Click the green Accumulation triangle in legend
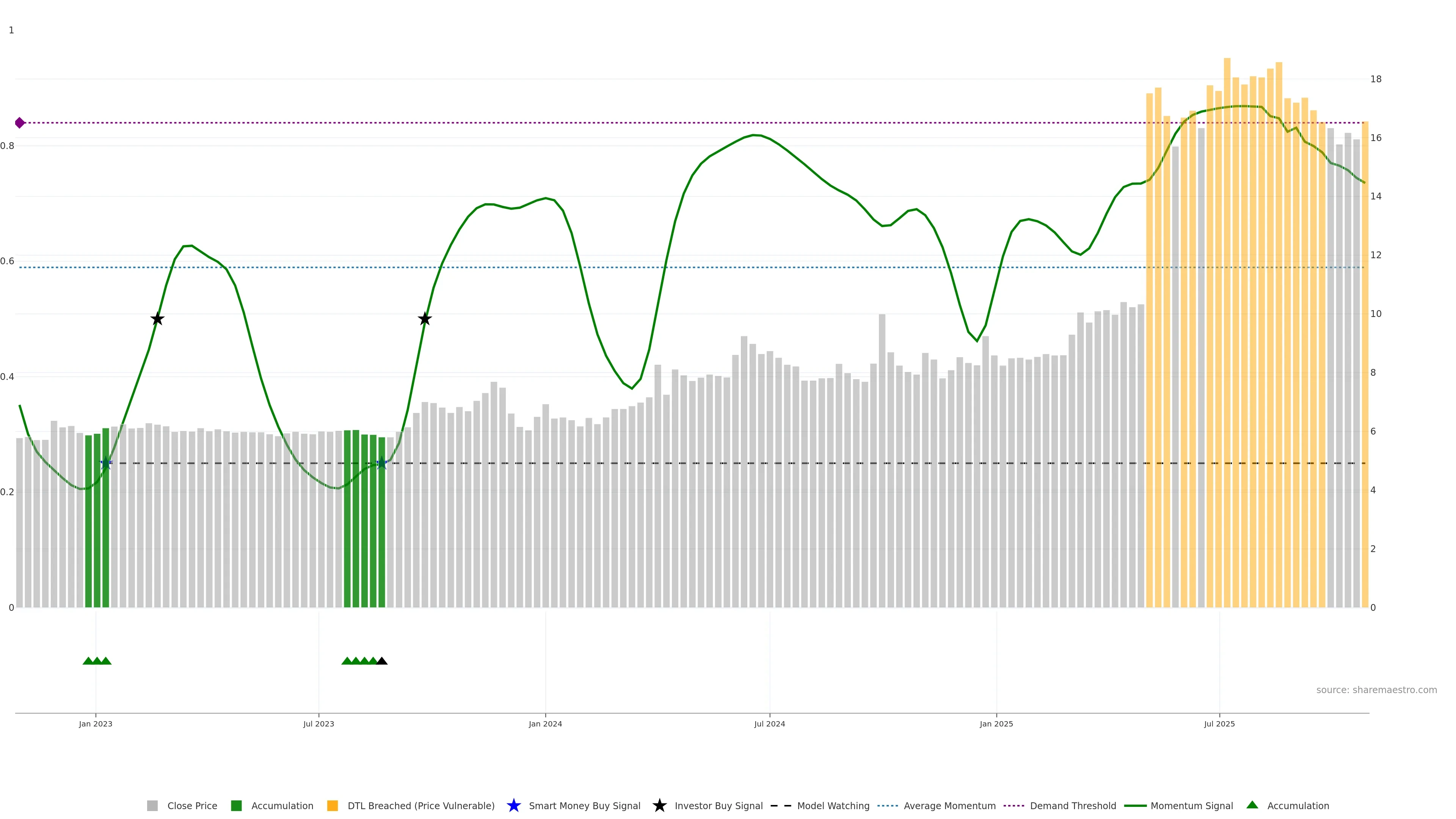The height and width of the screenshot is (819, 1456). 1252,805
